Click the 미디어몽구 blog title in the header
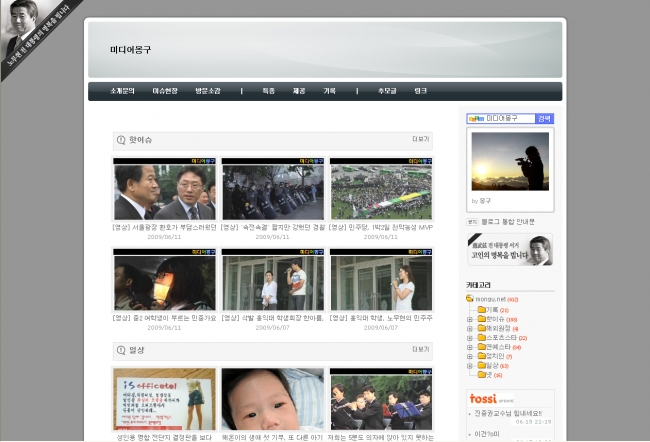 coord(131,50)
